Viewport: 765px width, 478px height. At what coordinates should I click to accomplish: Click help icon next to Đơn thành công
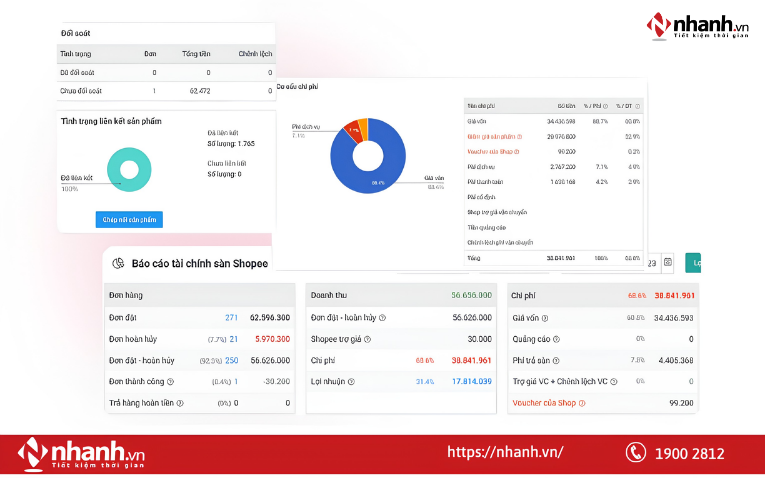170,381
